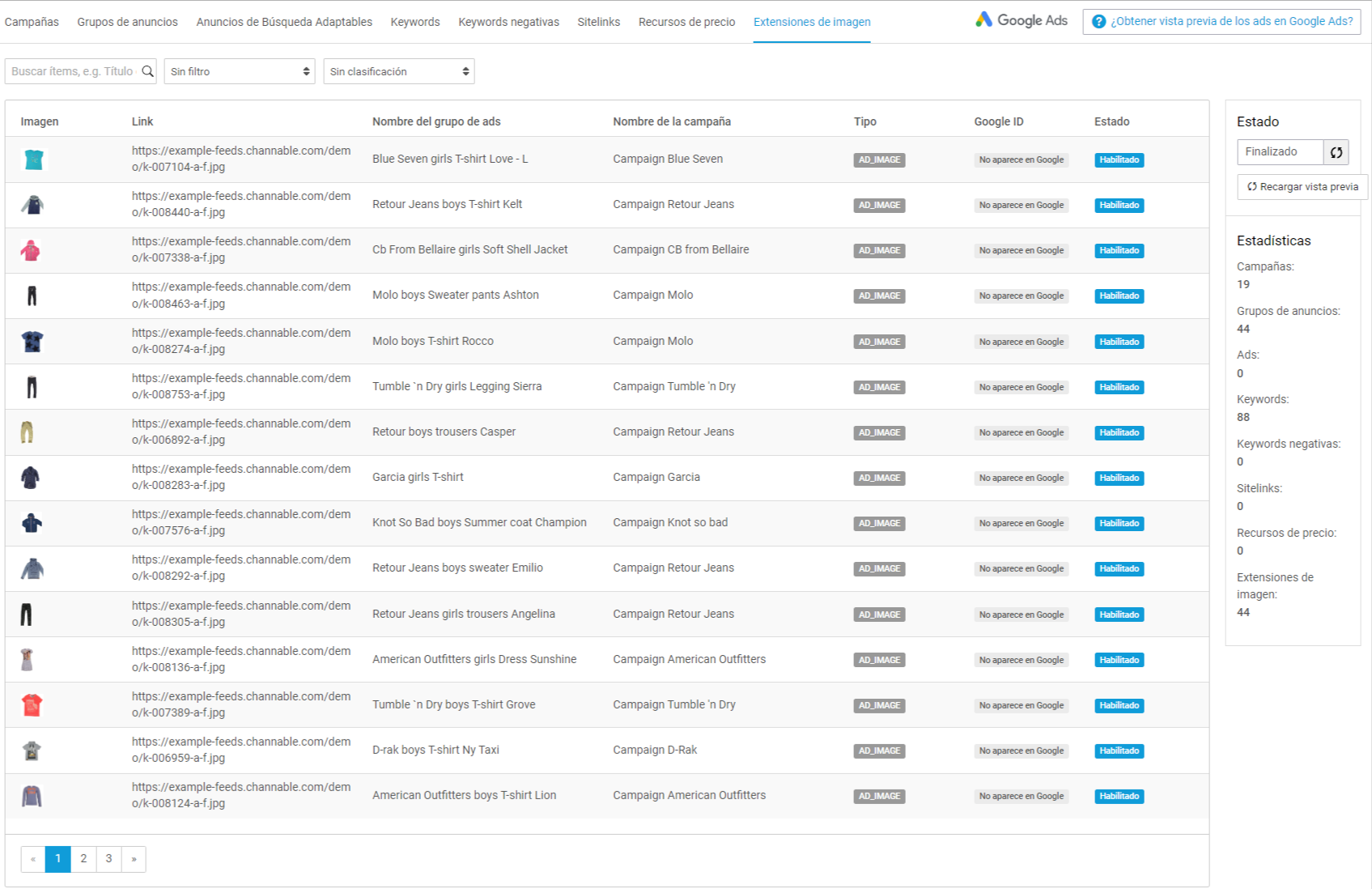
Task: Select current page 1 button
Action: click(x=58, y=859)
